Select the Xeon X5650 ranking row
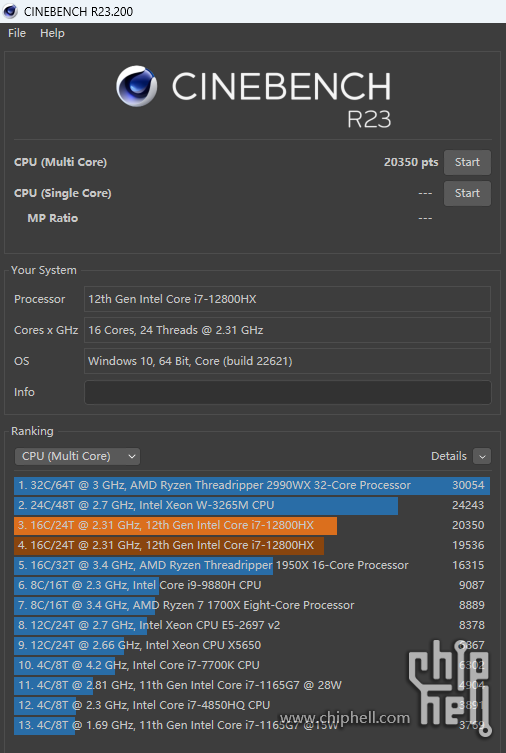The width and height of the screenshot is (506, 753). (252, 645)
